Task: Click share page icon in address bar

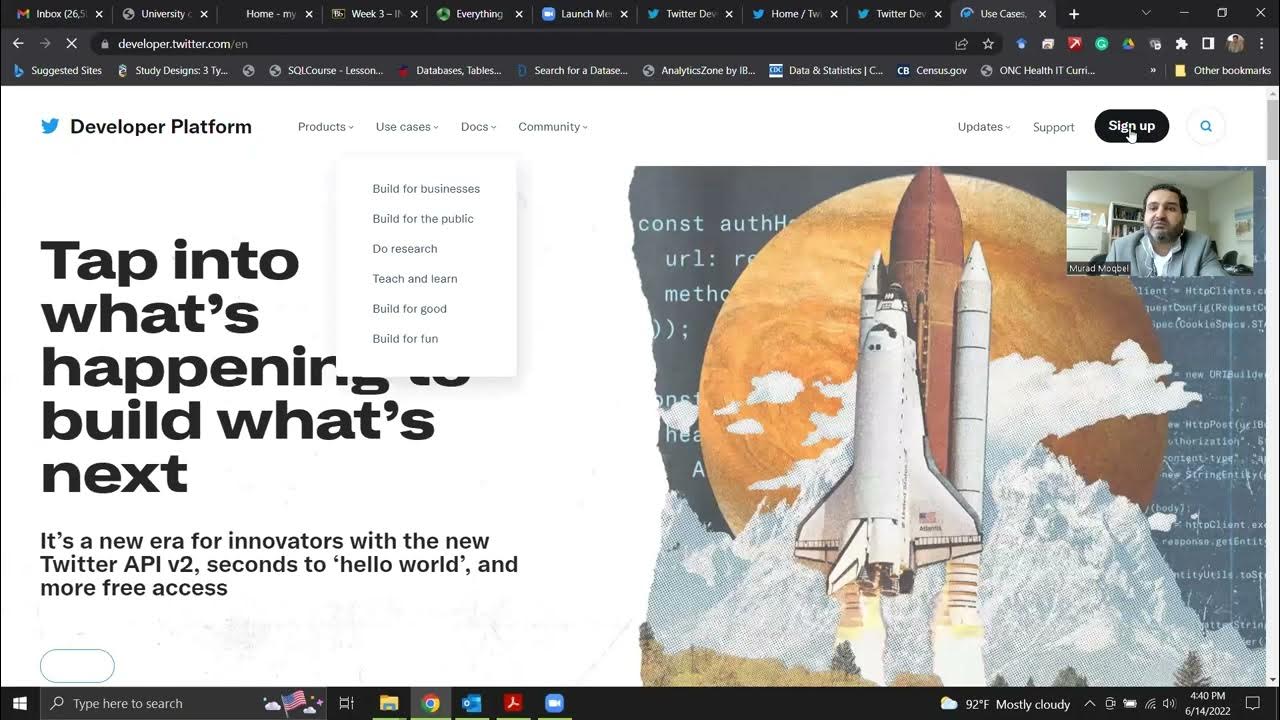Action: pyautogui.click(x=961, y=44)
